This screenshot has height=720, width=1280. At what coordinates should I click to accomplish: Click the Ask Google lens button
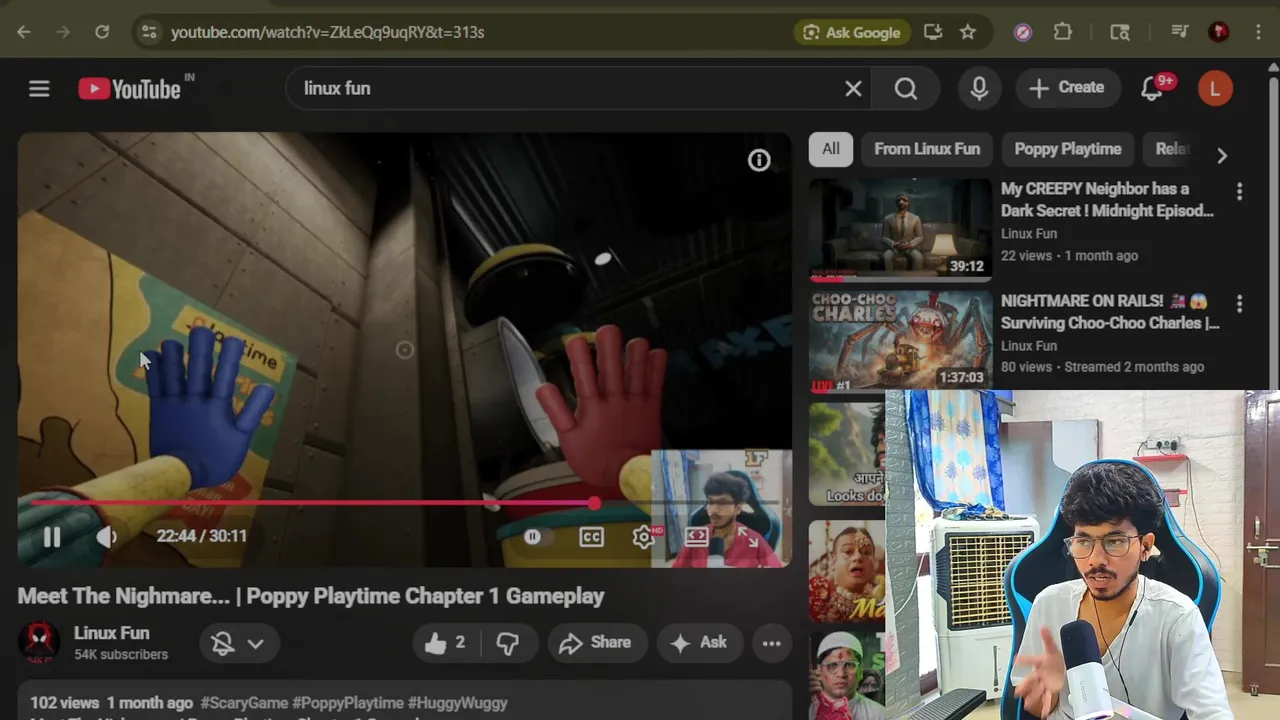pyautogui.click(x=852, y=32)
